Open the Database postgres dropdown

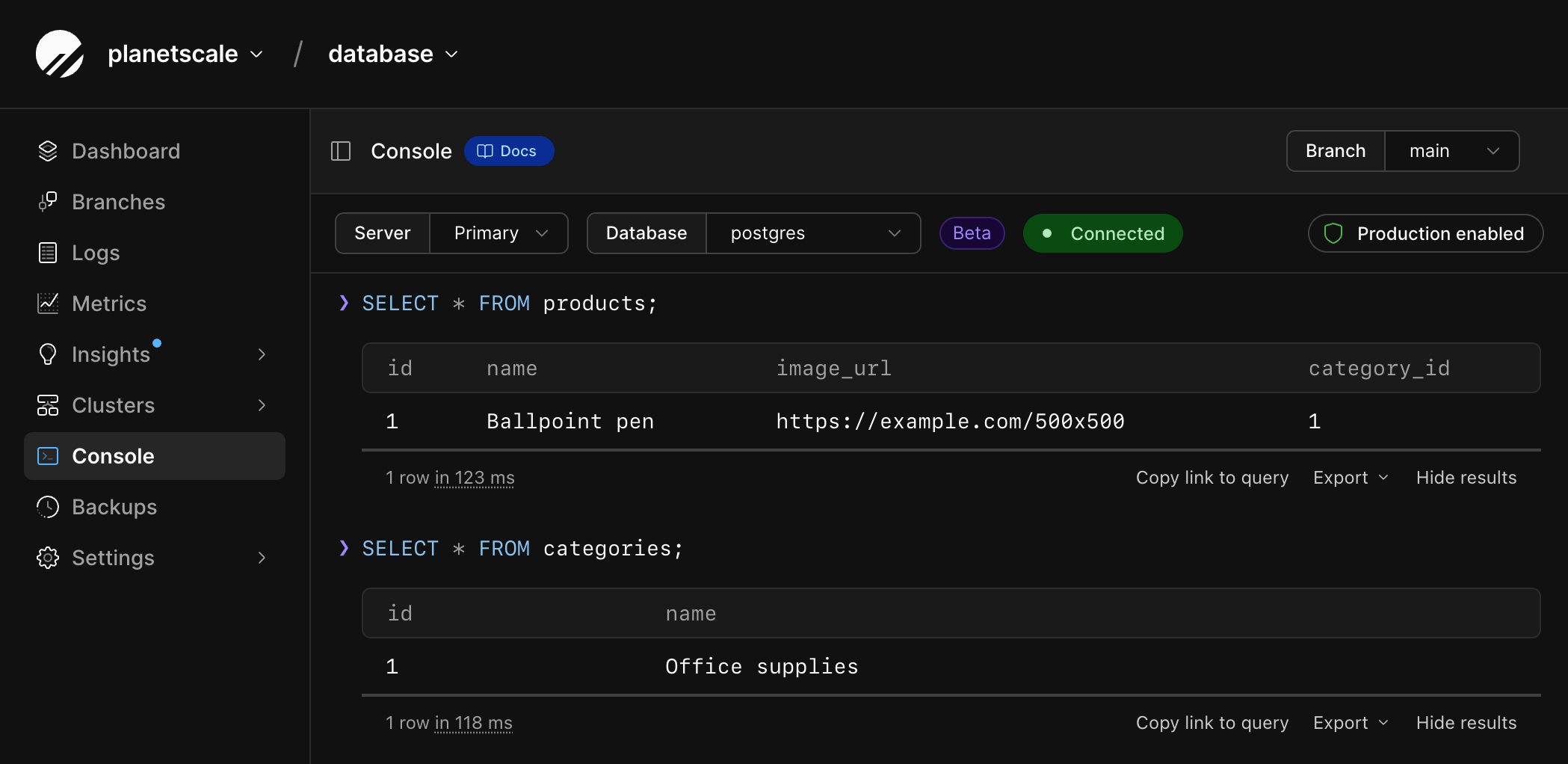click(813, 233)
